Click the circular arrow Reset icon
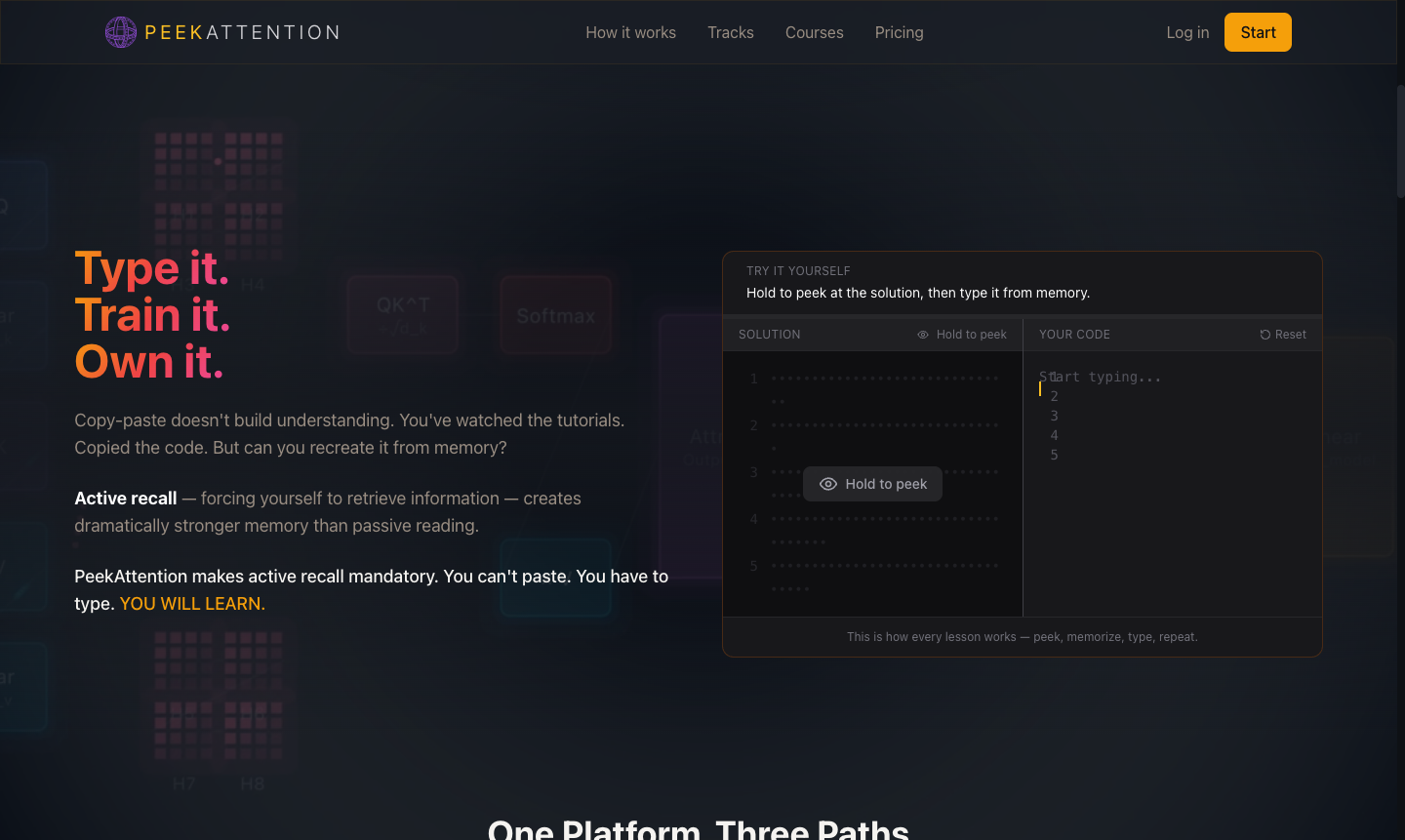The width and height of the screenshot is (1405, 840). (x=1265, y=335)
